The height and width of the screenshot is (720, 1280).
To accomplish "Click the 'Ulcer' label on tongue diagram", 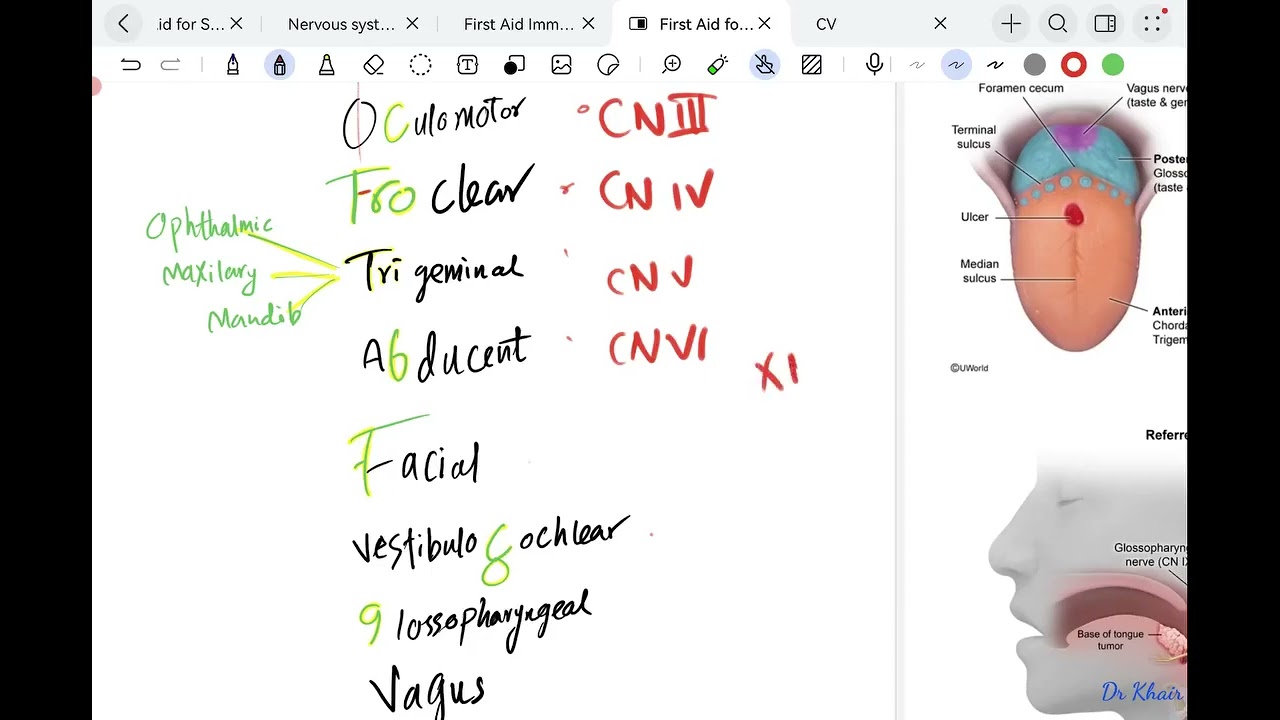I will [975, 217].
